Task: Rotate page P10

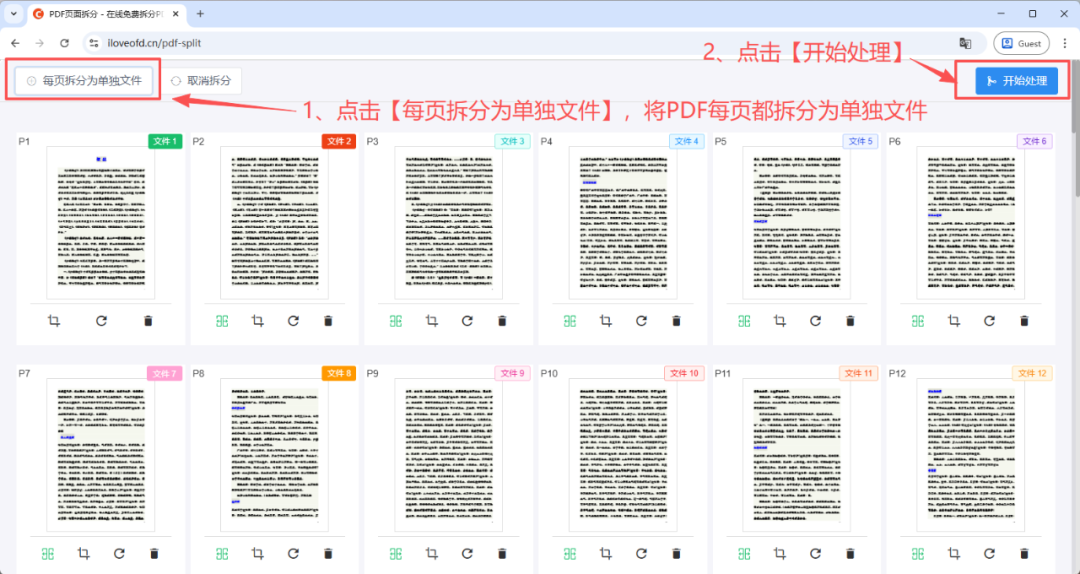Action: [641, 553]
